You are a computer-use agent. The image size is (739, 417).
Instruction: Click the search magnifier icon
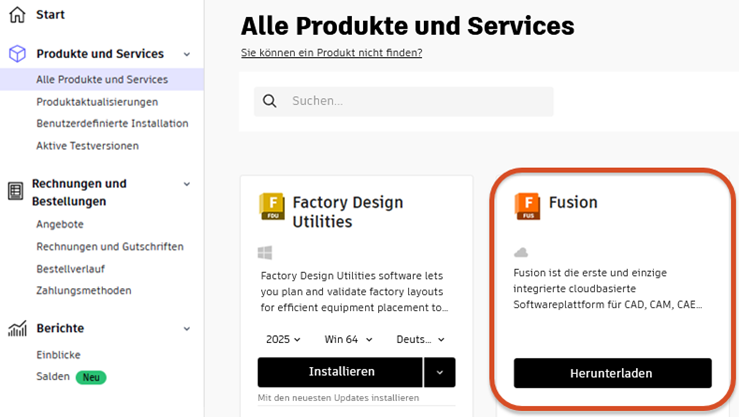(269, 101)
